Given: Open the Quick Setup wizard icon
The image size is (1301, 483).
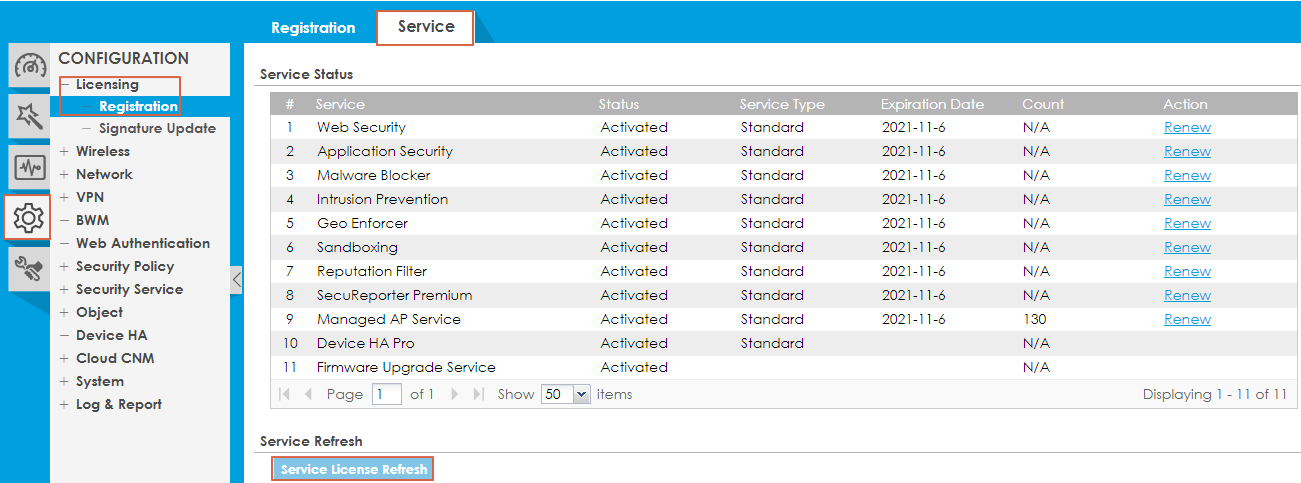Looking at the screenshot, I should [29, 117].
